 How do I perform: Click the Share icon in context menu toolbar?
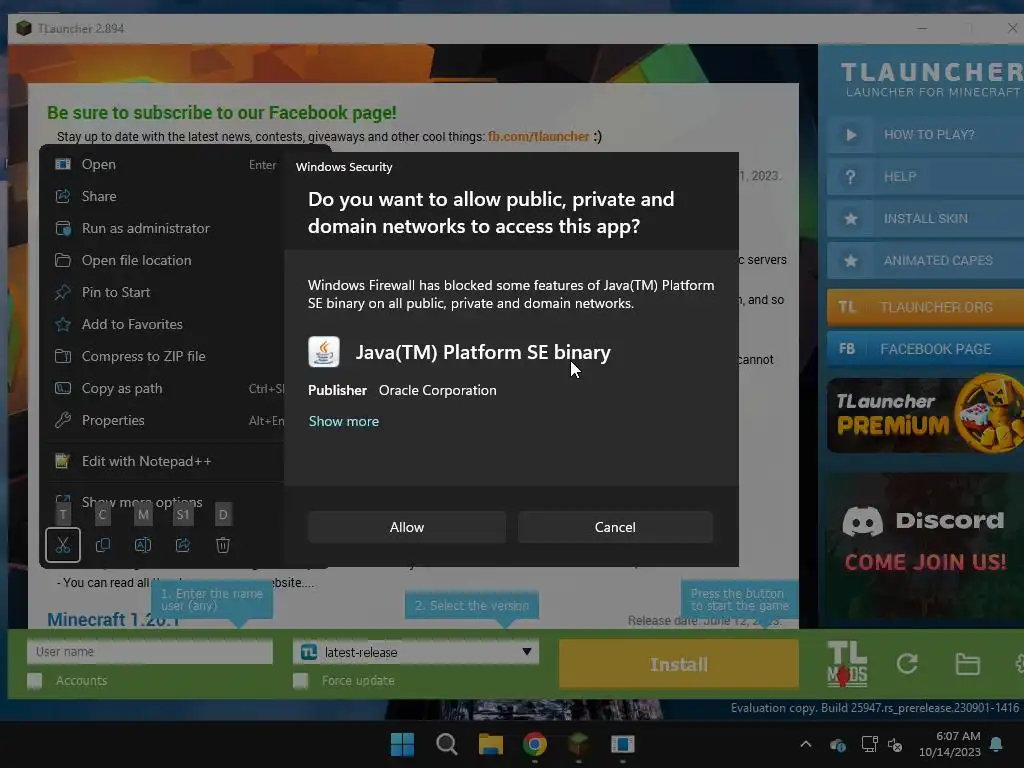pos(183,545)
